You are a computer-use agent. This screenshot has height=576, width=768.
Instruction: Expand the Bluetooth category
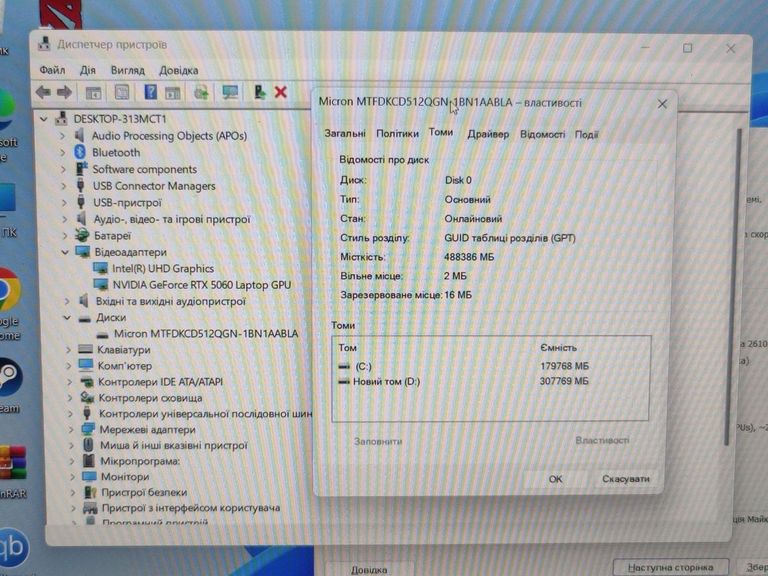63,153
